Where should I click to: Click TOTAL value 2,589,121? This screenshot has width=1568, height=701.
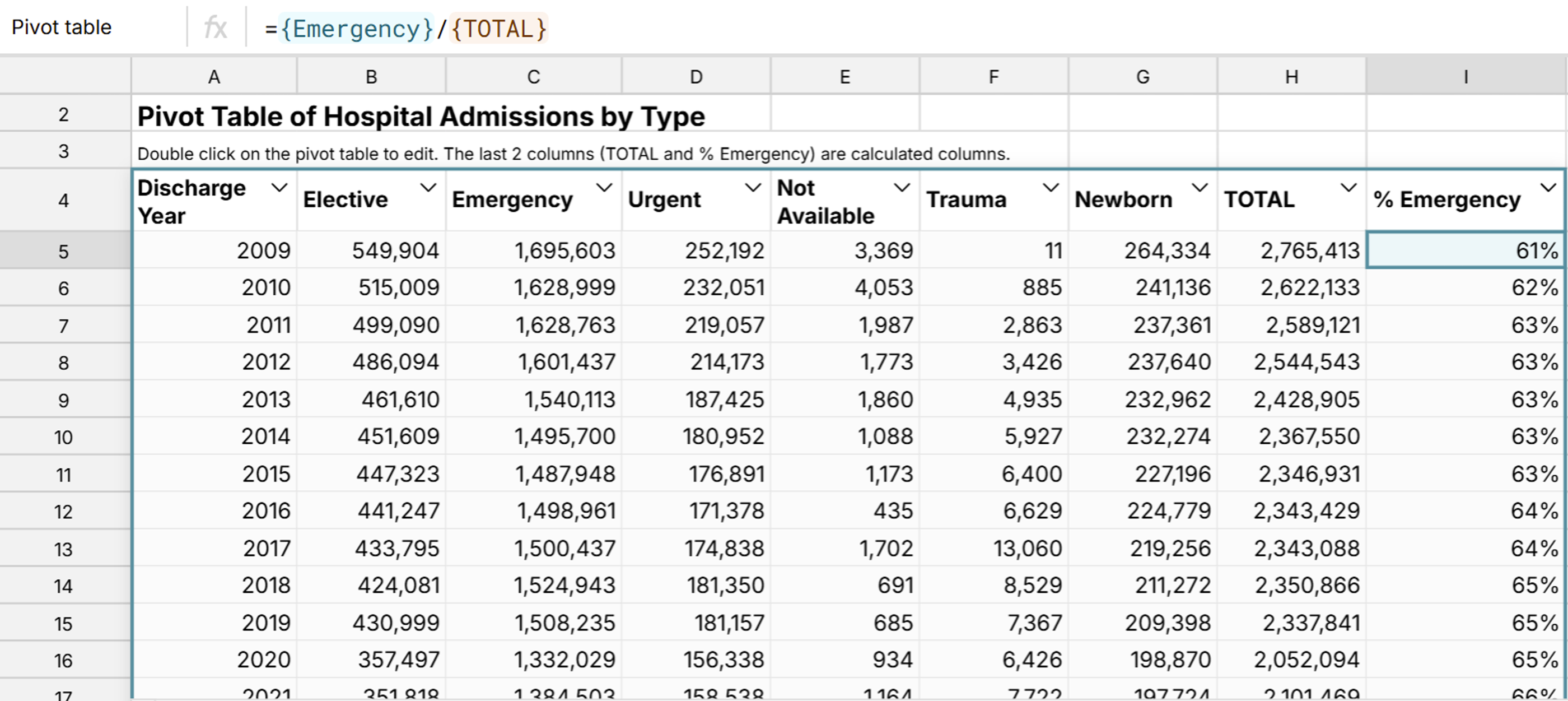1292,324
